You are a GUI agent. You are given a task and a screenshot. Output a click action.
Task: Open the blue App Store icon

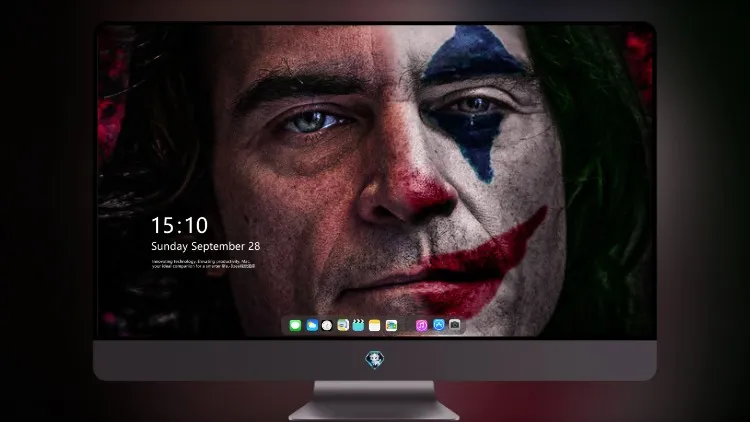pos(439,325)
